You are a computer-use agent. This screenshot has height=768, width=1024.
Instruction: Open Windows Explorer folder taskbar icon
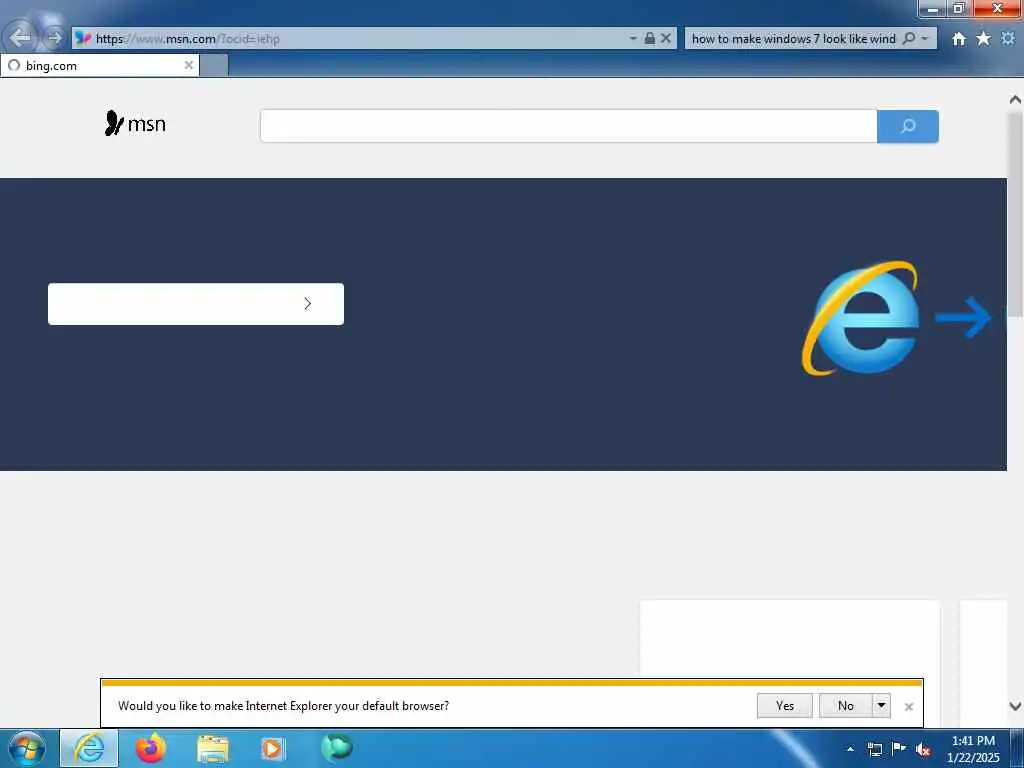click(x=212, y=749)
